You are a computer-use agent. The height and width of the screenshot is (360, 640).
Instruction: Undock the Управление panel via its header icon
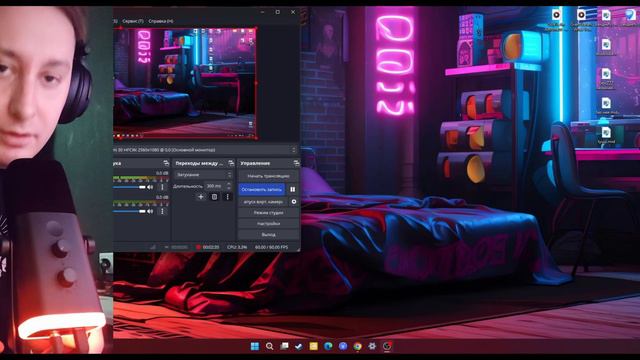pyautogui.click(x=296, y=163)
